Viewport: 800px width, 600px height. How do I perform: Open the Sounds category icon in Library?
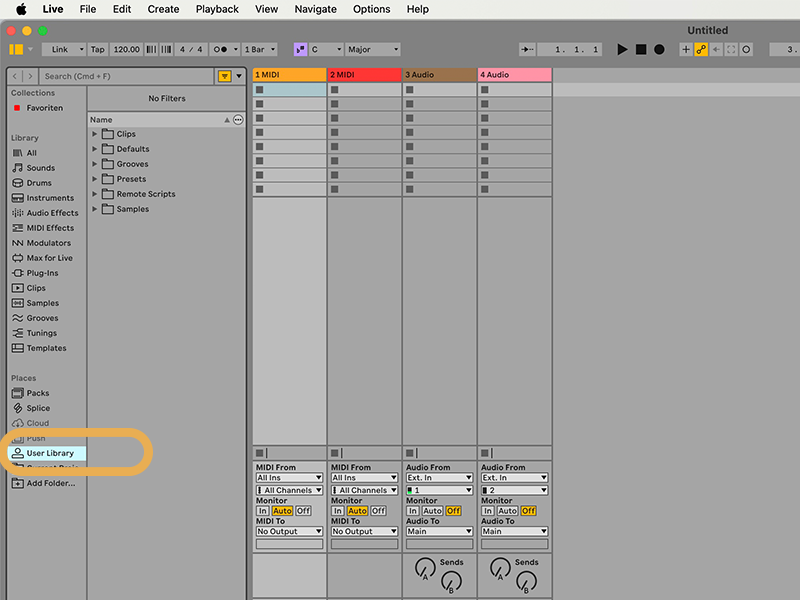(x=18, y=168)
